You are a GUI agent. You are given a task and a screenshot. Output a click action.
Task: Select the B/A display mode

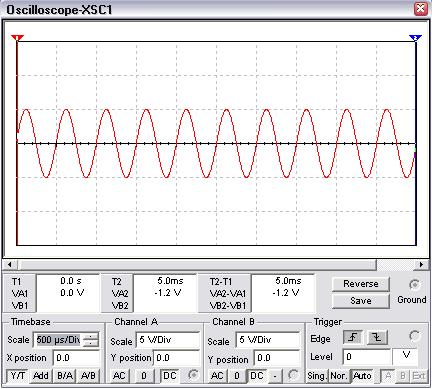65,376
